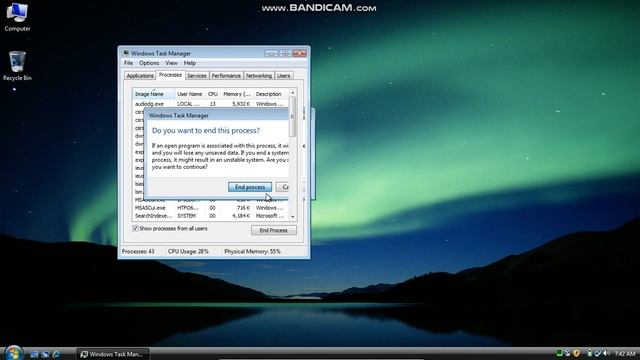Click End Process button in Task Manager window
The image size is (640, 360).
click(x=274, y=230)
